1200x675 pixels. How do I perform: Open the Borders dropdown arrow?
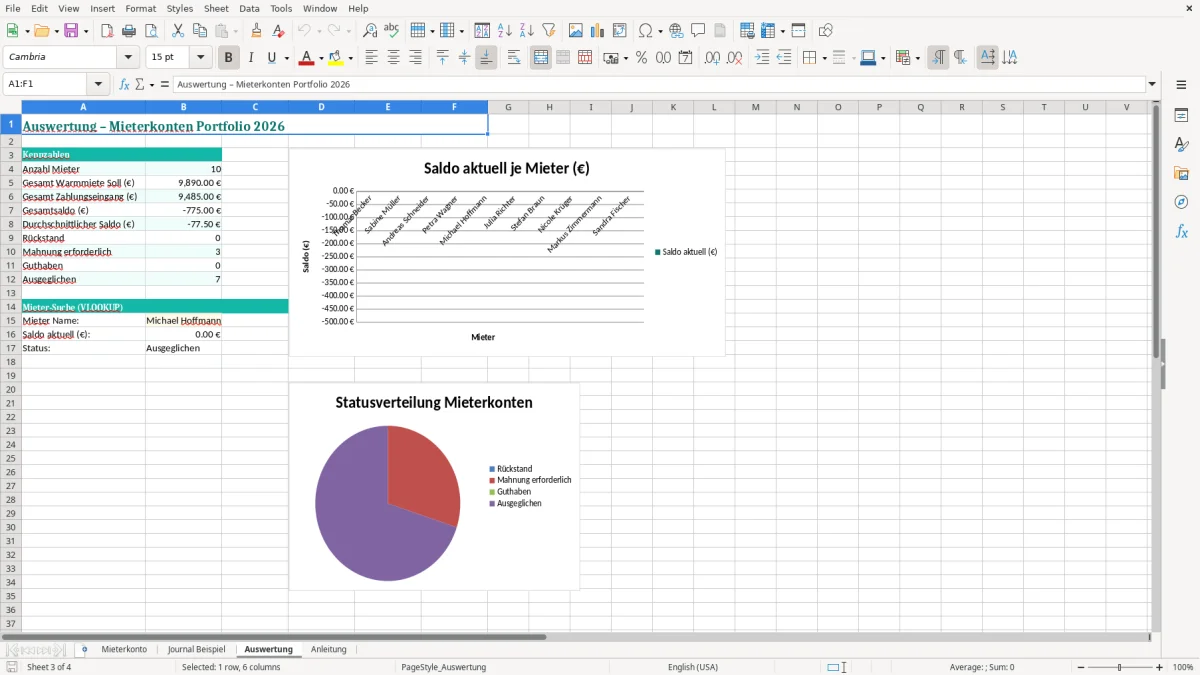coord(823,58)
